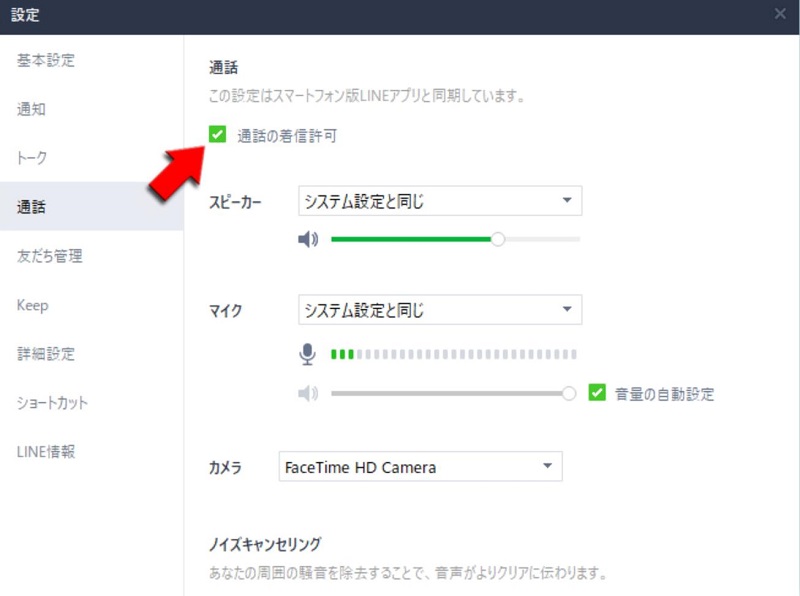Click the microphone icon next to level meter
The height and width of the screenshot is (596, 800).
307,354
